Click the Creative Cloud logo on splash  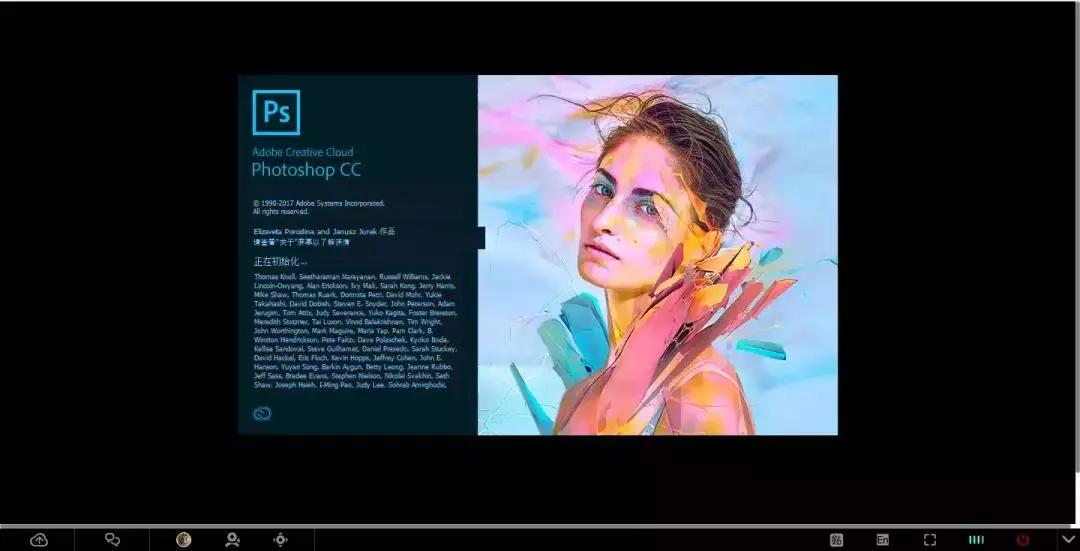coord(262,413)
